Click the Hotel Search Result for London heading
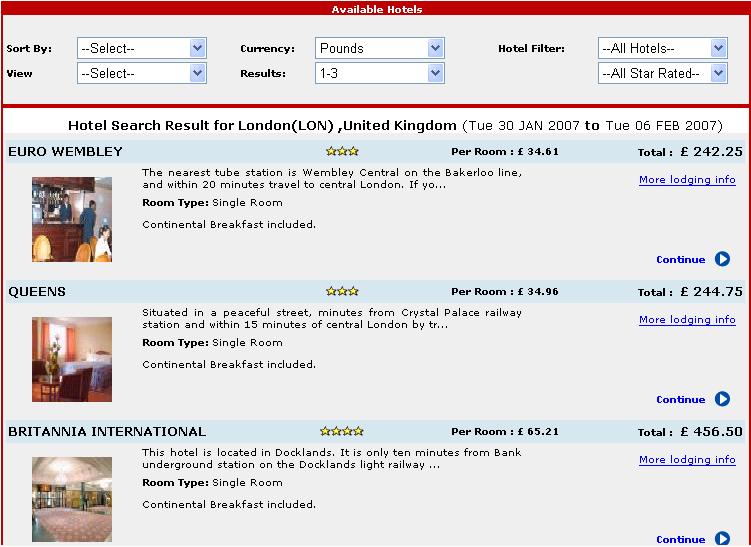This screenshot has height=547, width=751. tap(395, 125)
